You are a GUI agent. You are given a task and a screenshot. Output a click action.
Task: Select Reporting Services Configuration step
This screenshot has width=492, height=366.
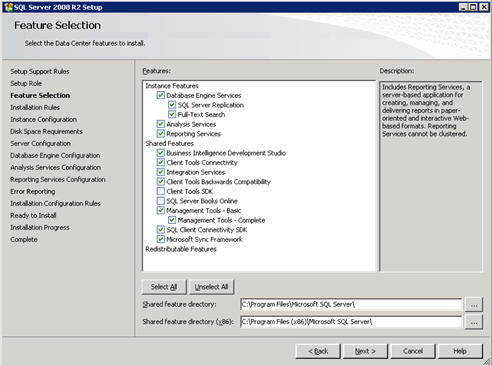(58, 179)
